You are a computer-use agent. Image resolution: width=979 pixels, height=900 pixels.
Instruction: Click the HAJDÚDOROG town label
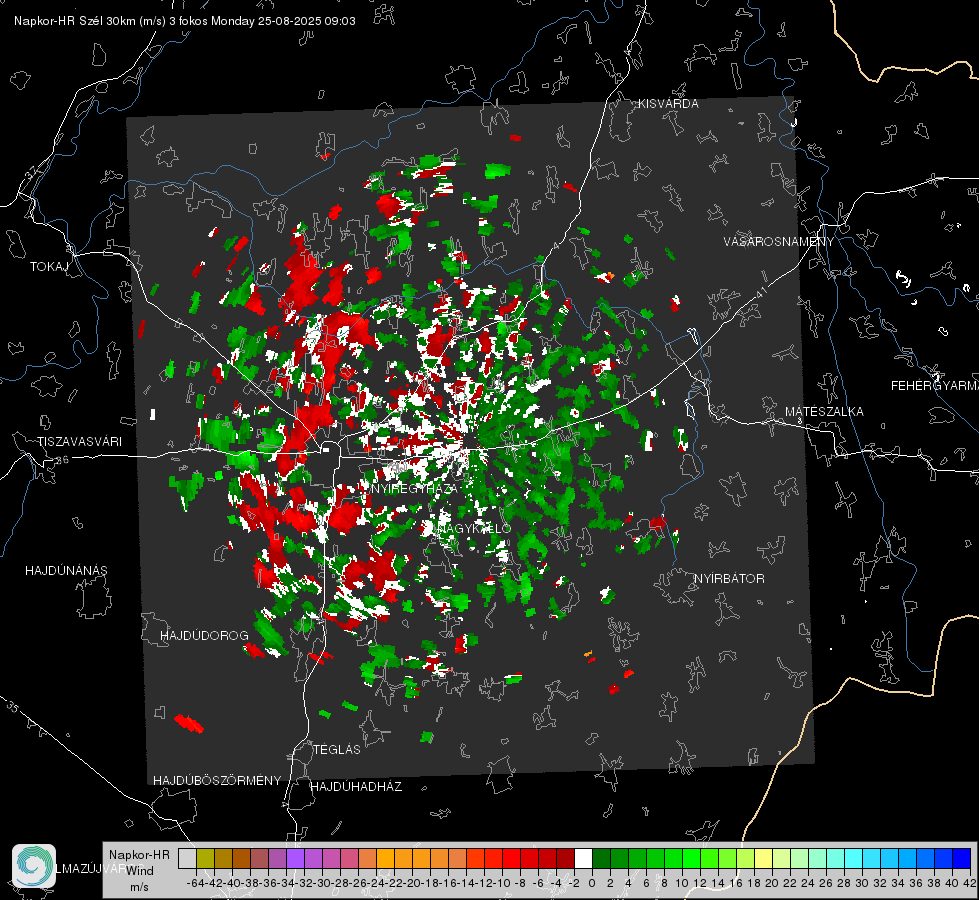click(204, 636)
